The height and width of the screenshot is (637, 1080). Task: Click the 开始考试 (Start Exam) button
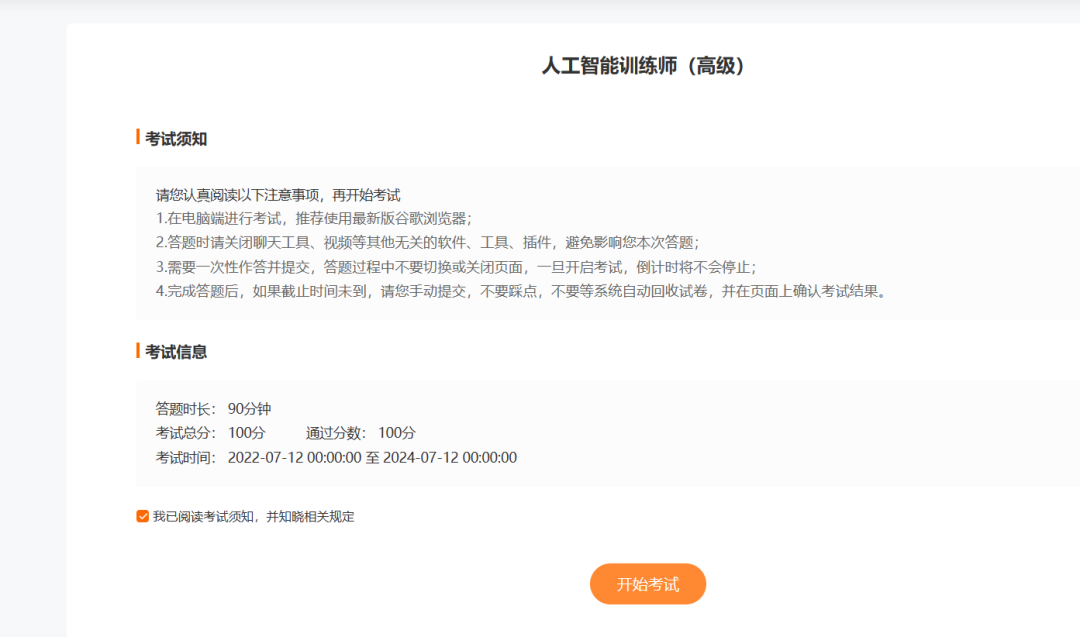[648, 584]
